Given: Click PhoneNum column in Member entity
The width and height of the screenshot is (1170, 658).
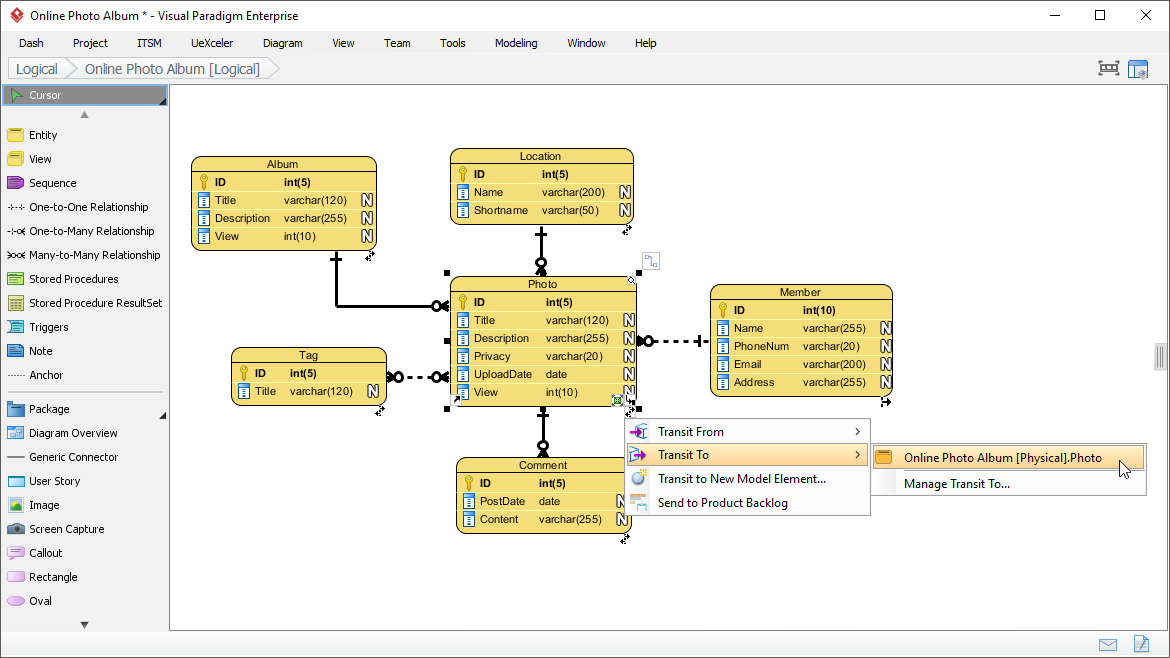Looking at the screenshot, I should tap(801, 346).
